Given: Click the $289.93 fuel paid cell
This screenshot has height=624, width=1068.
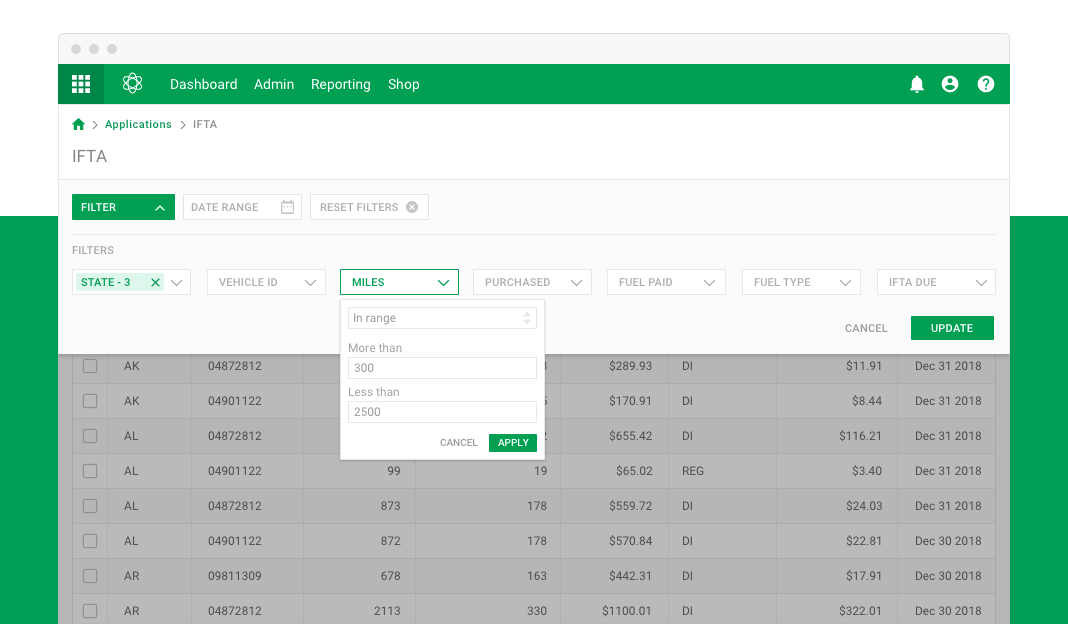Looking at the screenshot, I should pos(630,366).
